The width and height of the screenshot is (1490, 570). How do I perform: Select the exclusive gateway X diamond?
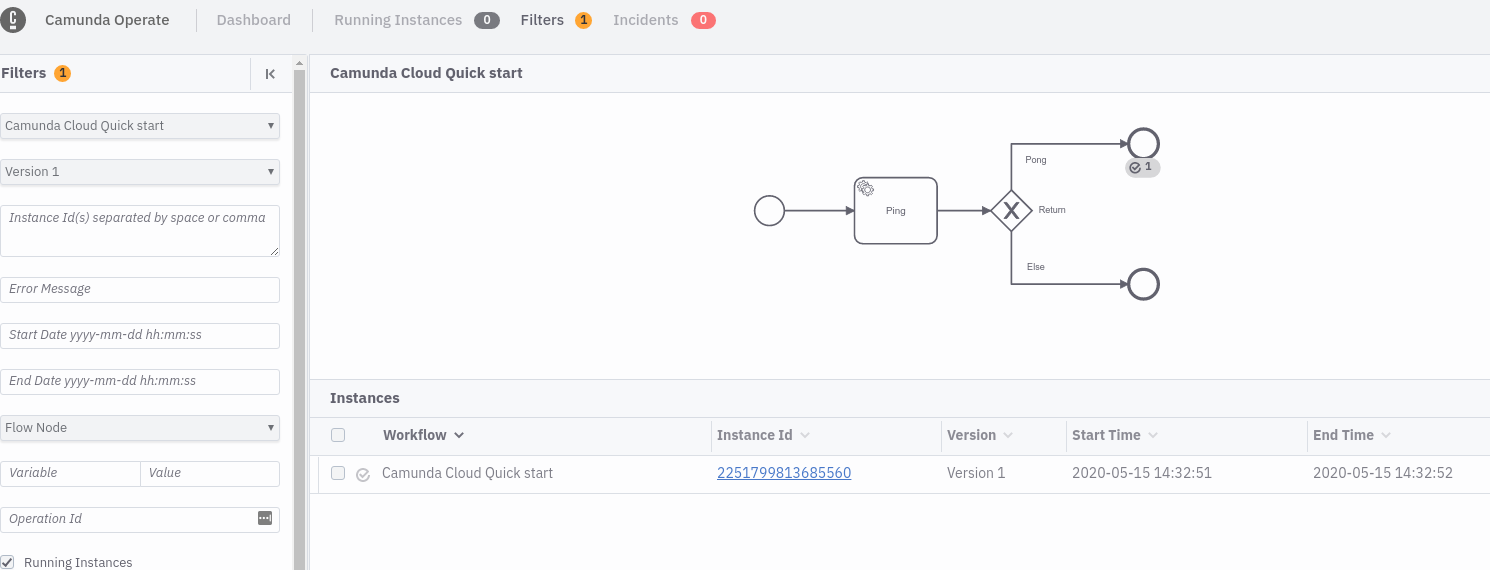[x=1011, y=211]
